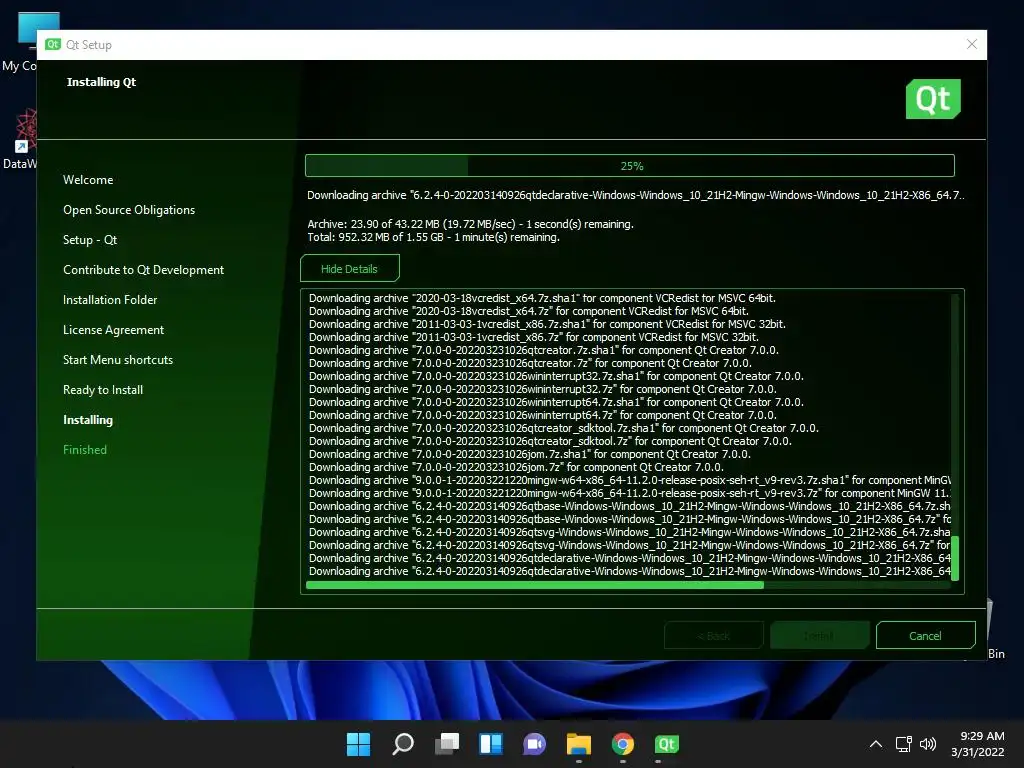Select Ready to Install step
Screen dimensions: 1024x768
[x=103, y=390]
